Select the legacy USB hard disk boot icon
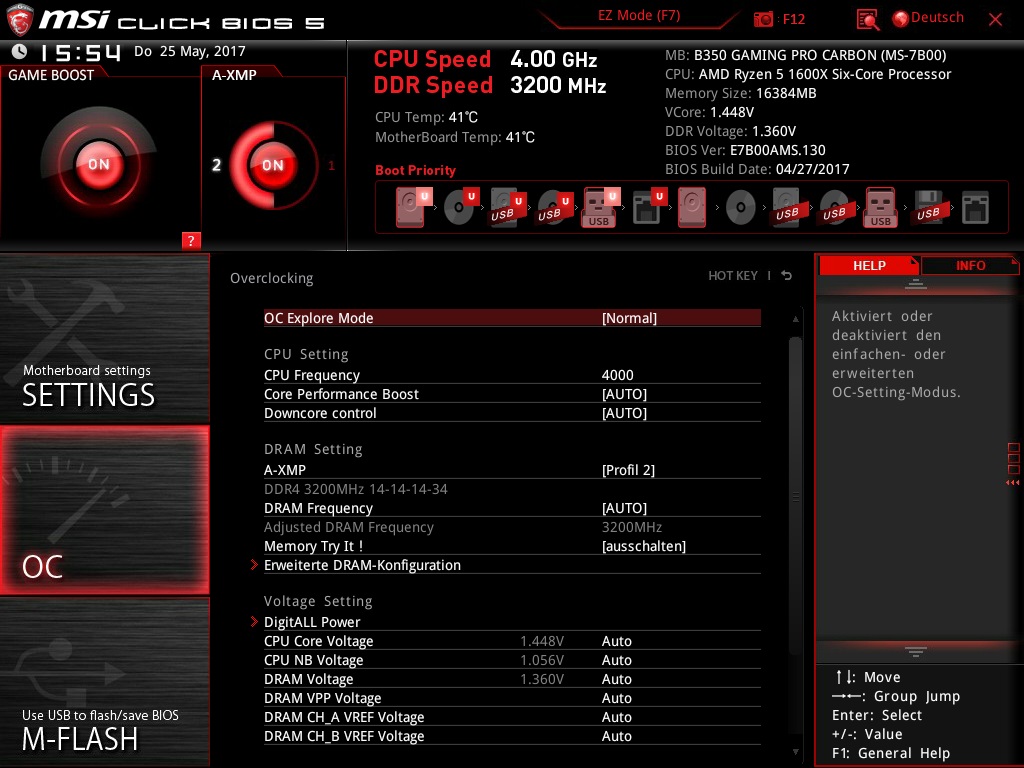Image resolution: width=1024 pixels, height=768 pixels. [788, 207]
